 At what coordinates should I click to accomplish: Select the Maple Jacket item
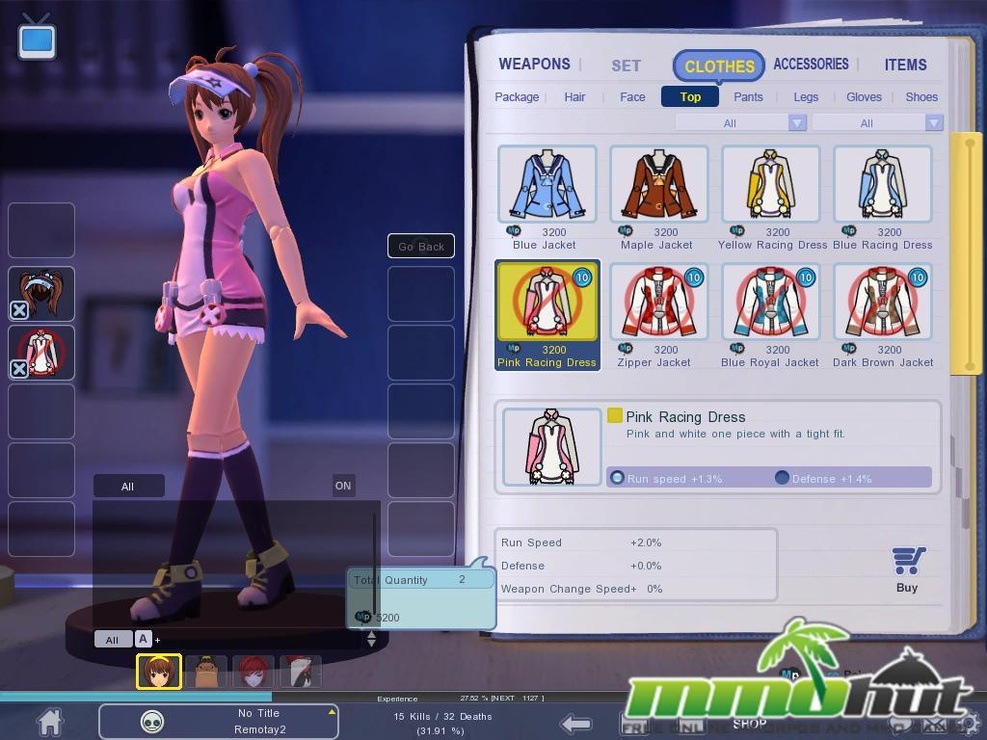(658, 198)
